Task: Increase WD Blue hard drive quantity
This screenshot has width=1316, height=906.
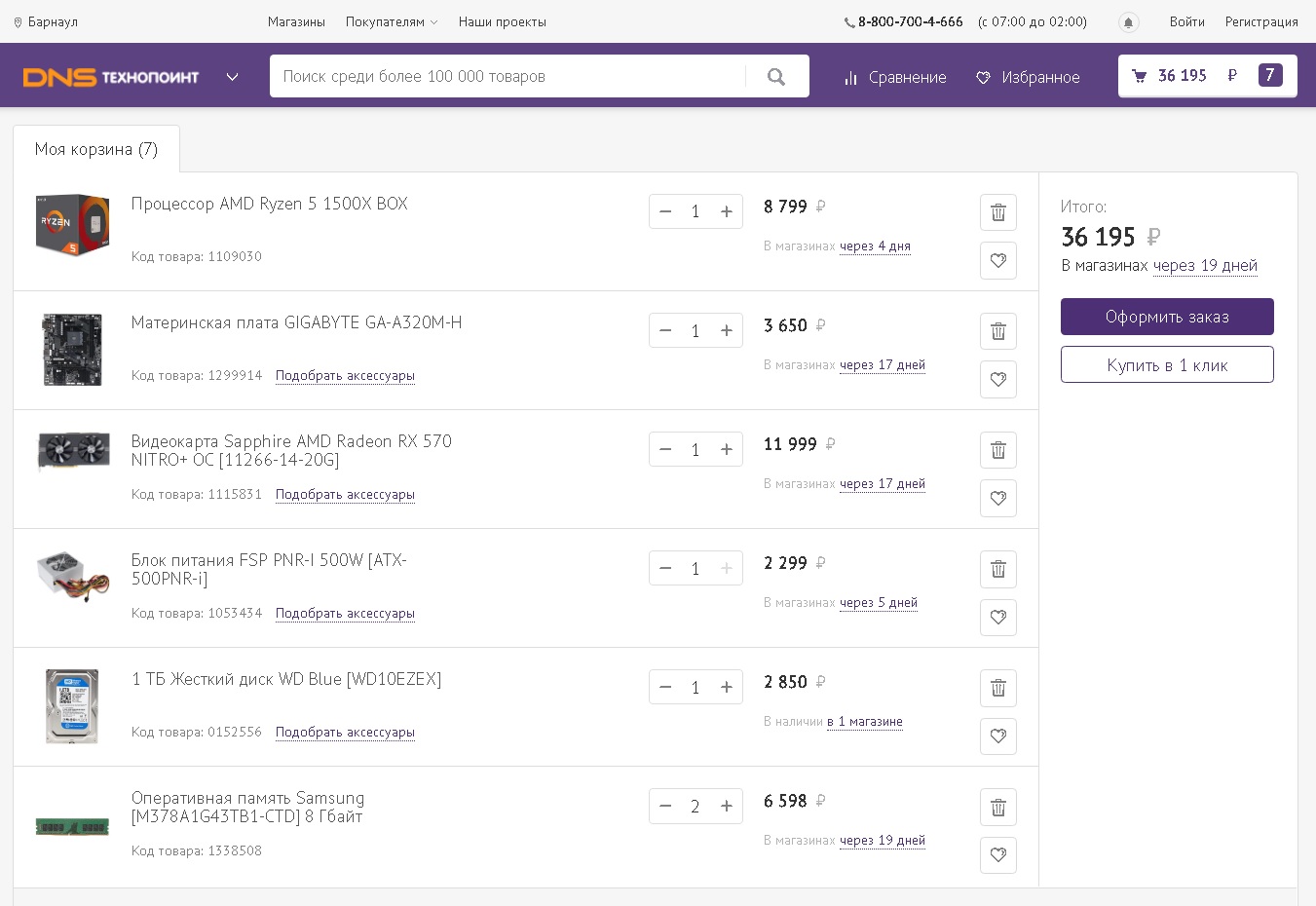Action: point(726,687)
